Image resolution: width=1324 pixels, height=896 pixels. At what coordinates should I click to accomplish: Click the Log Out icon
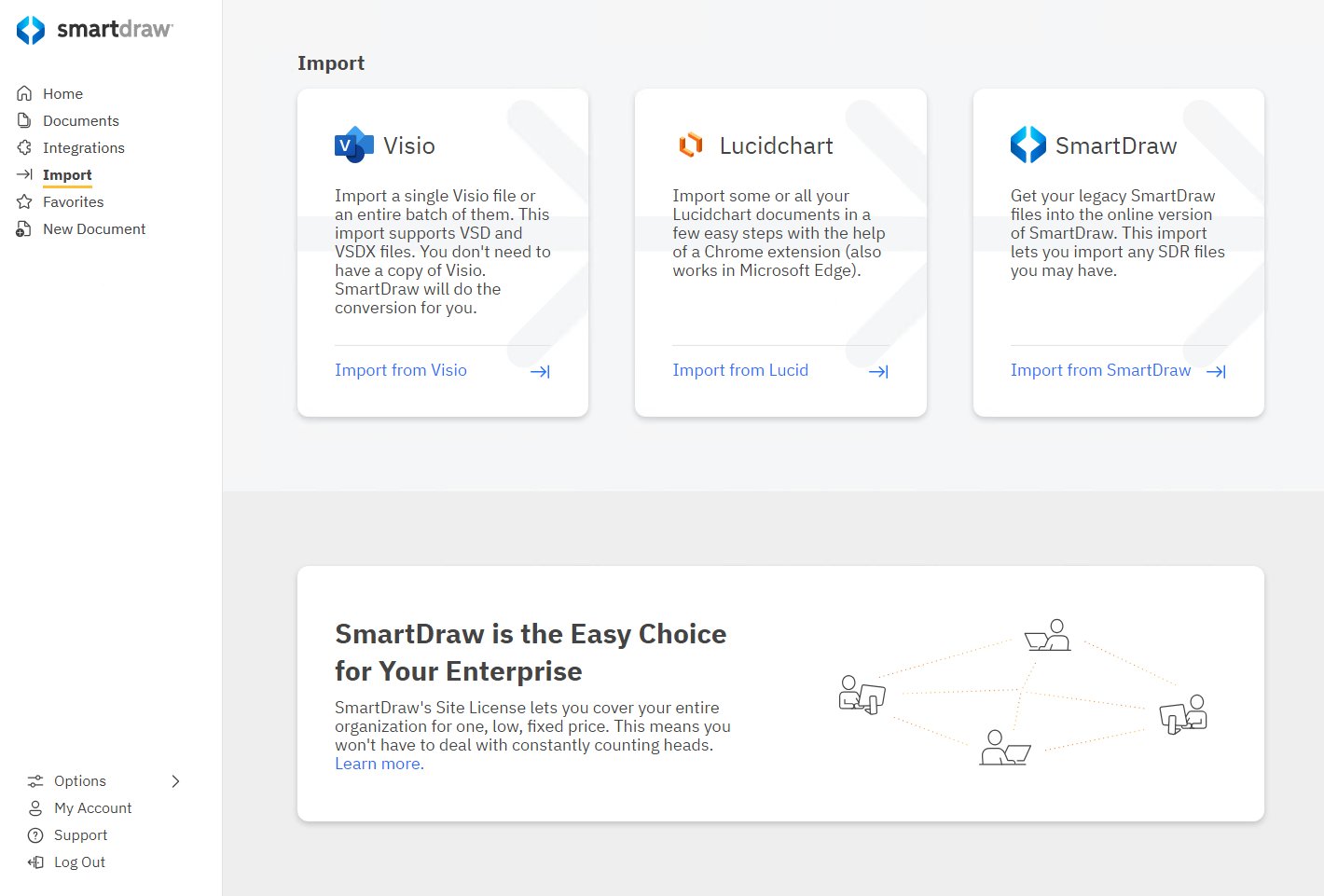click(x=34, y=862)
